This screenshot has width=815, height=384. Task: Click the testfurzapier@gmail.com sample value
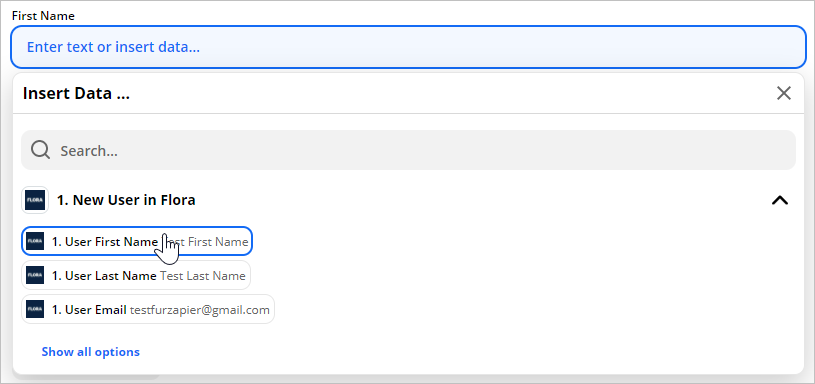point(200,310)
